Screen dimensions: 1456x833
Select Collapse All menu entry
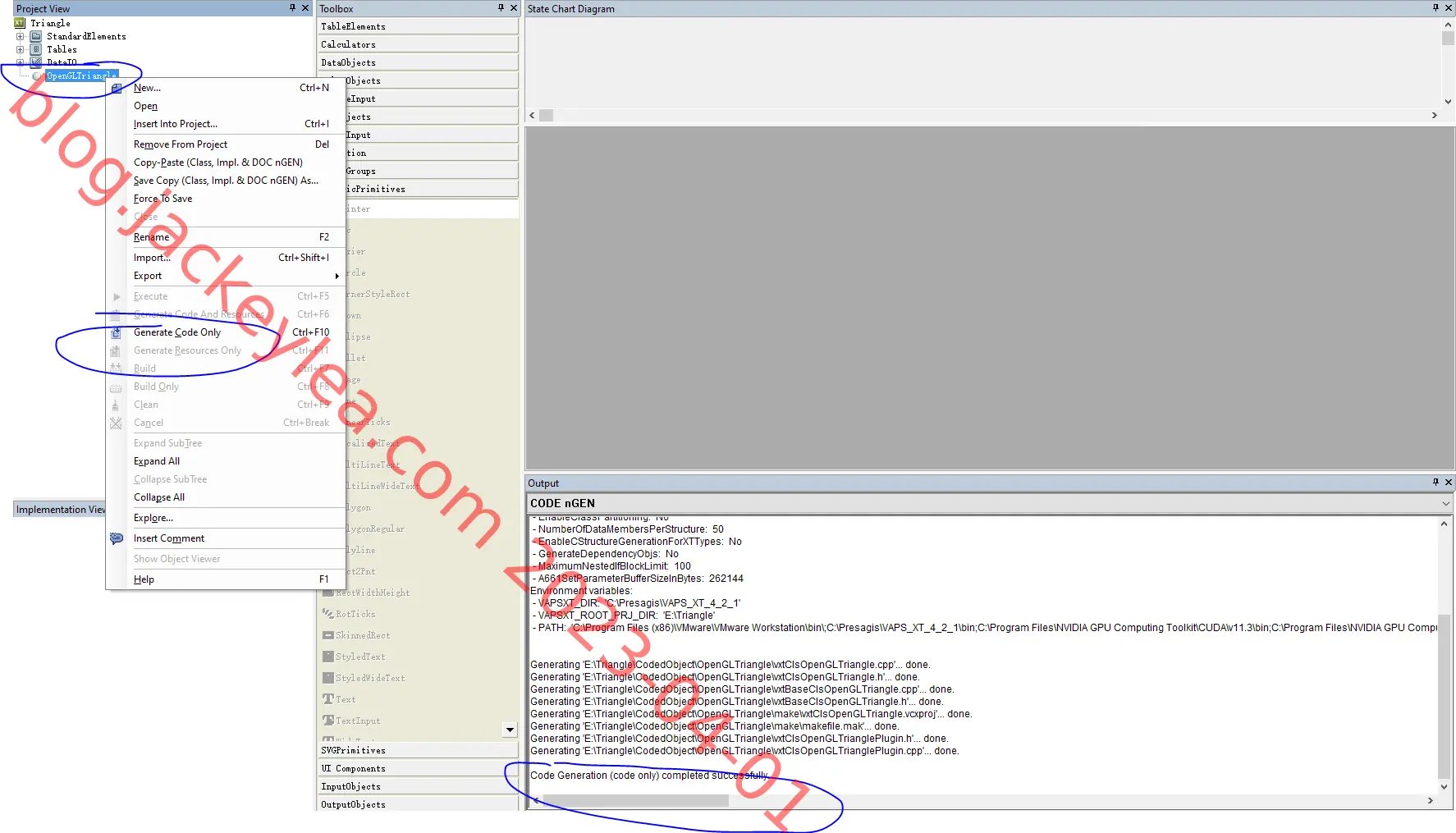pyautogui.click(x=226, y=497)
